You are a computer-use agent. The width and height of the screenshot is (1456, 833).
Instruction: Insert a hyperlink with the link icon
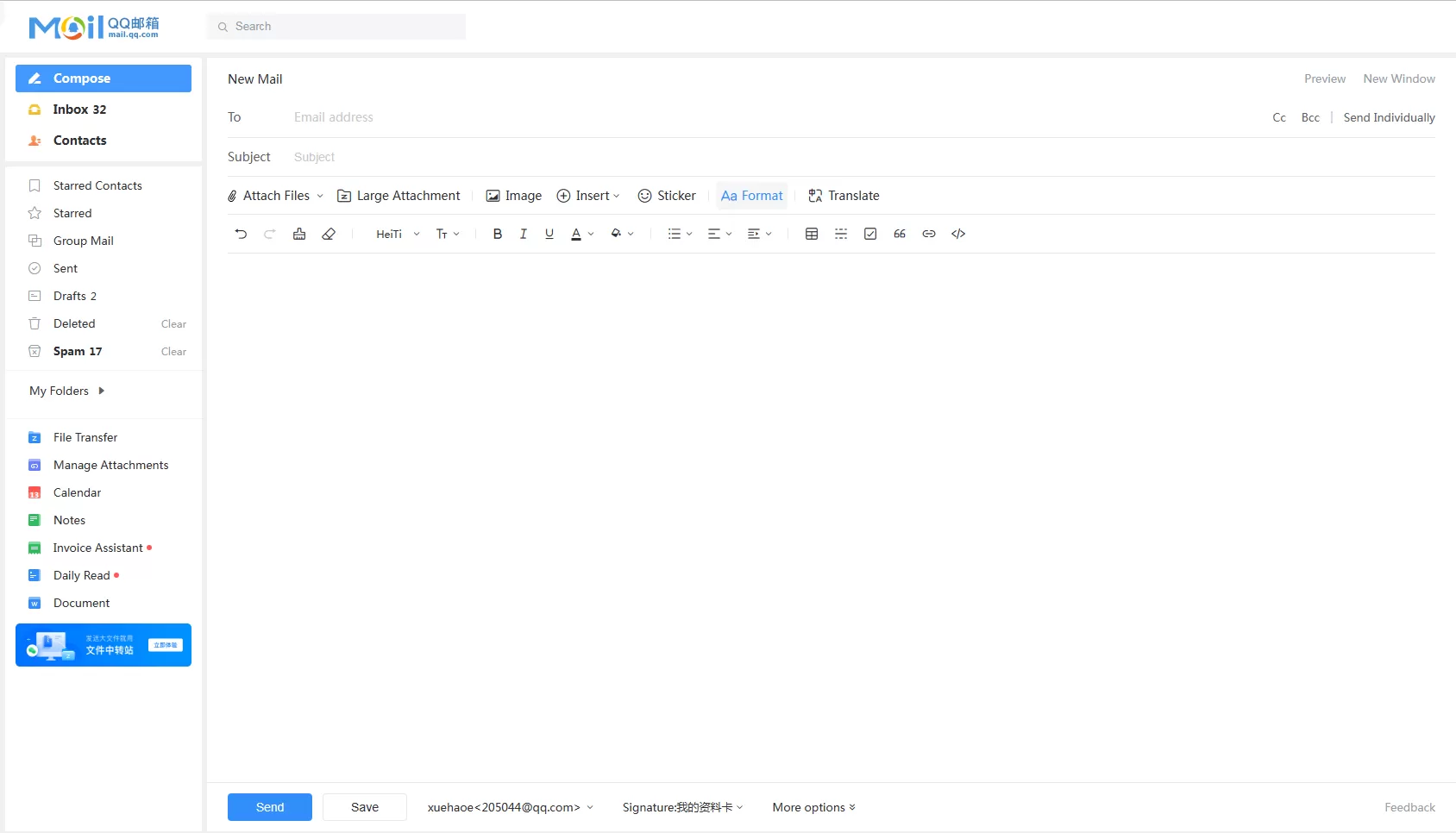point(929,234)
